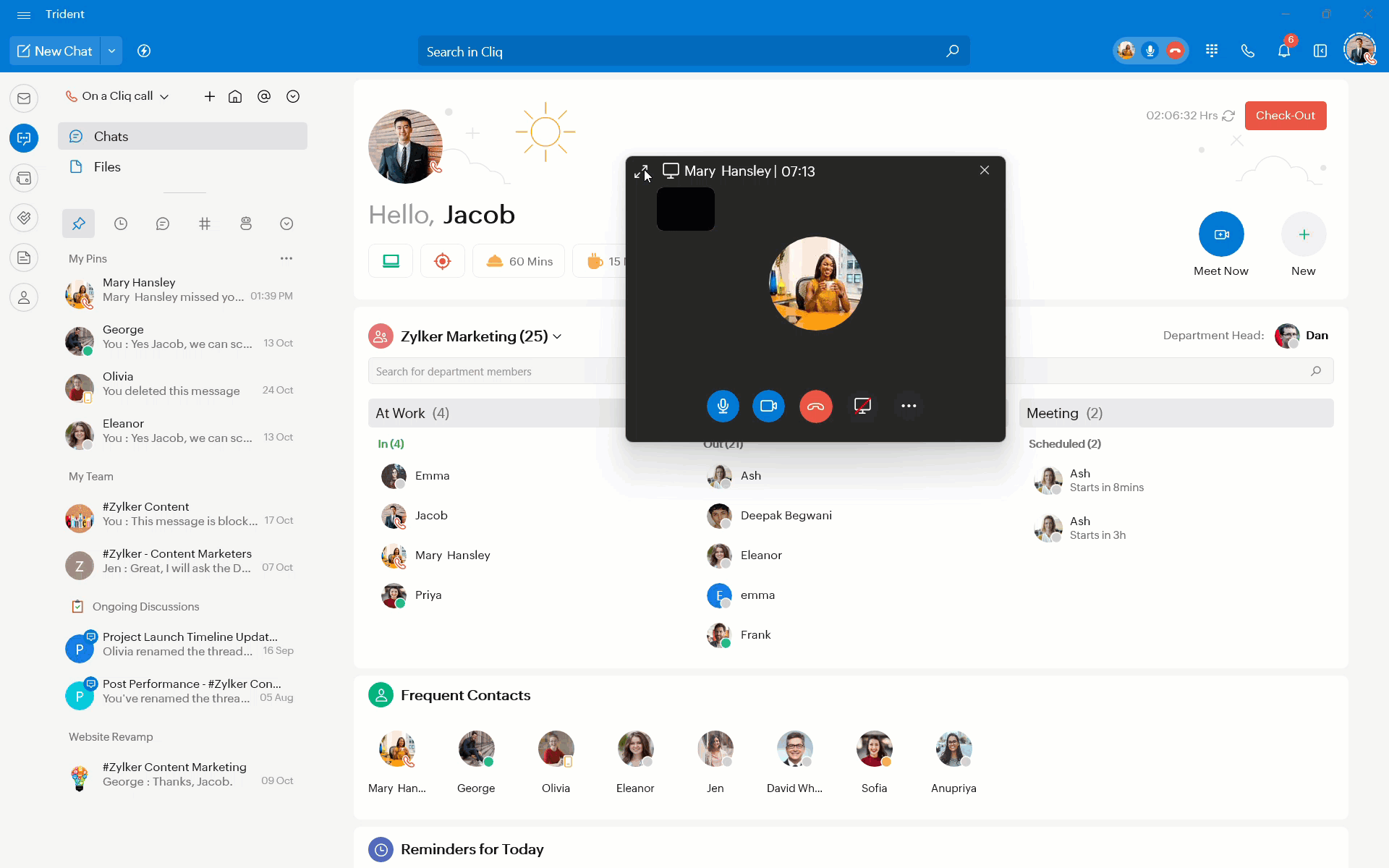1389x868 pixels.
Task: Expand the call window to full view
Action: [x=640, y=171]
